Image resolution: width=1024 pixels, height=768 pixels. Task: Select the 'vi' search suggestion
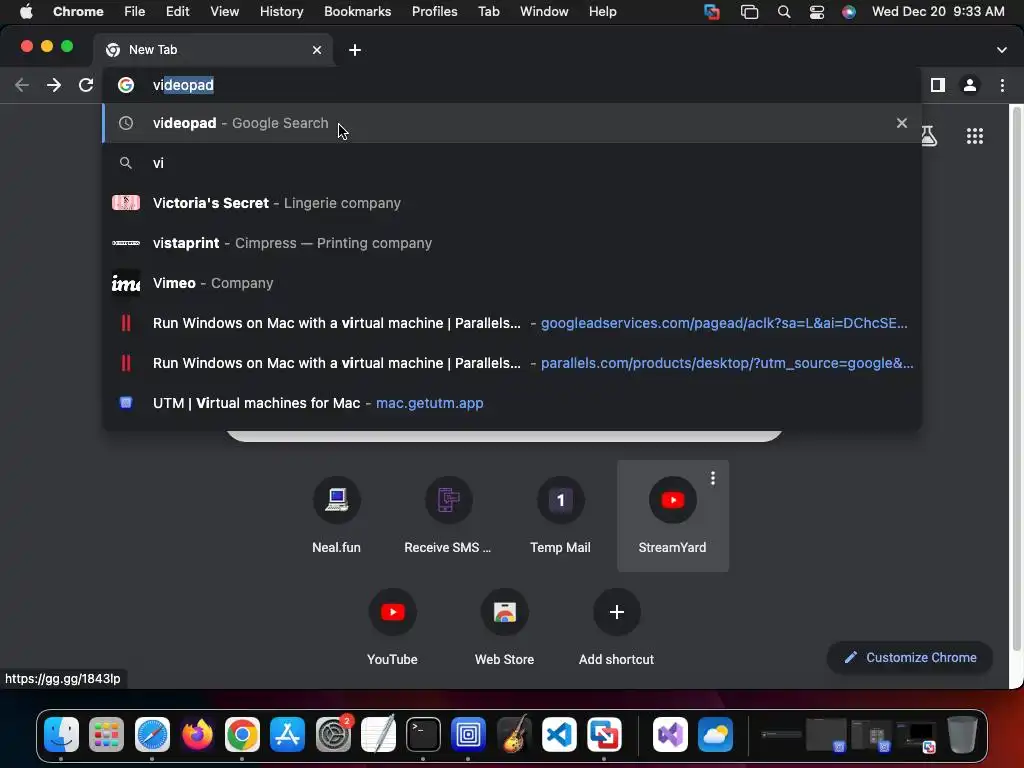click(x=512, y=163)
